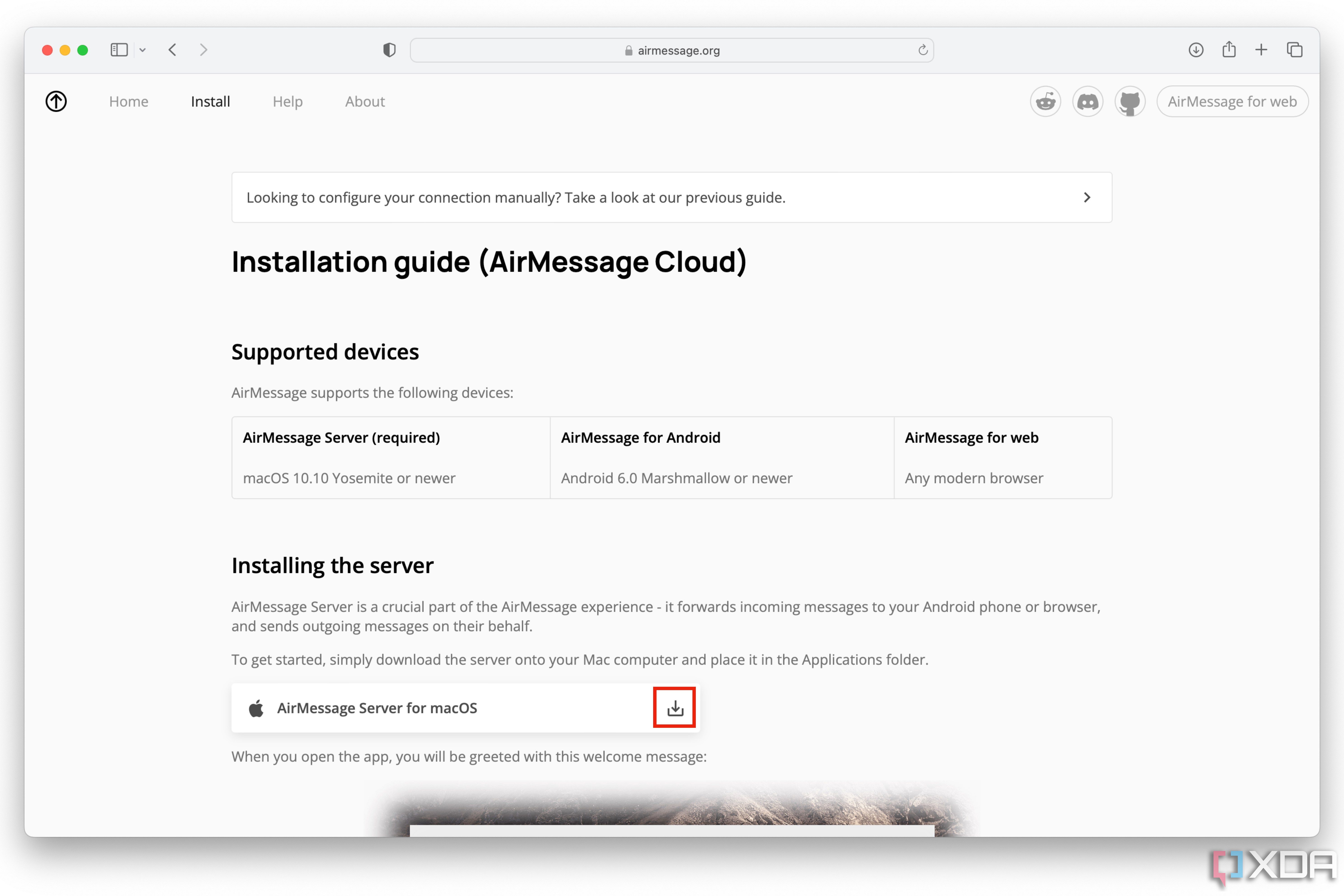Click the Home navigation menu item

[128, 101]
